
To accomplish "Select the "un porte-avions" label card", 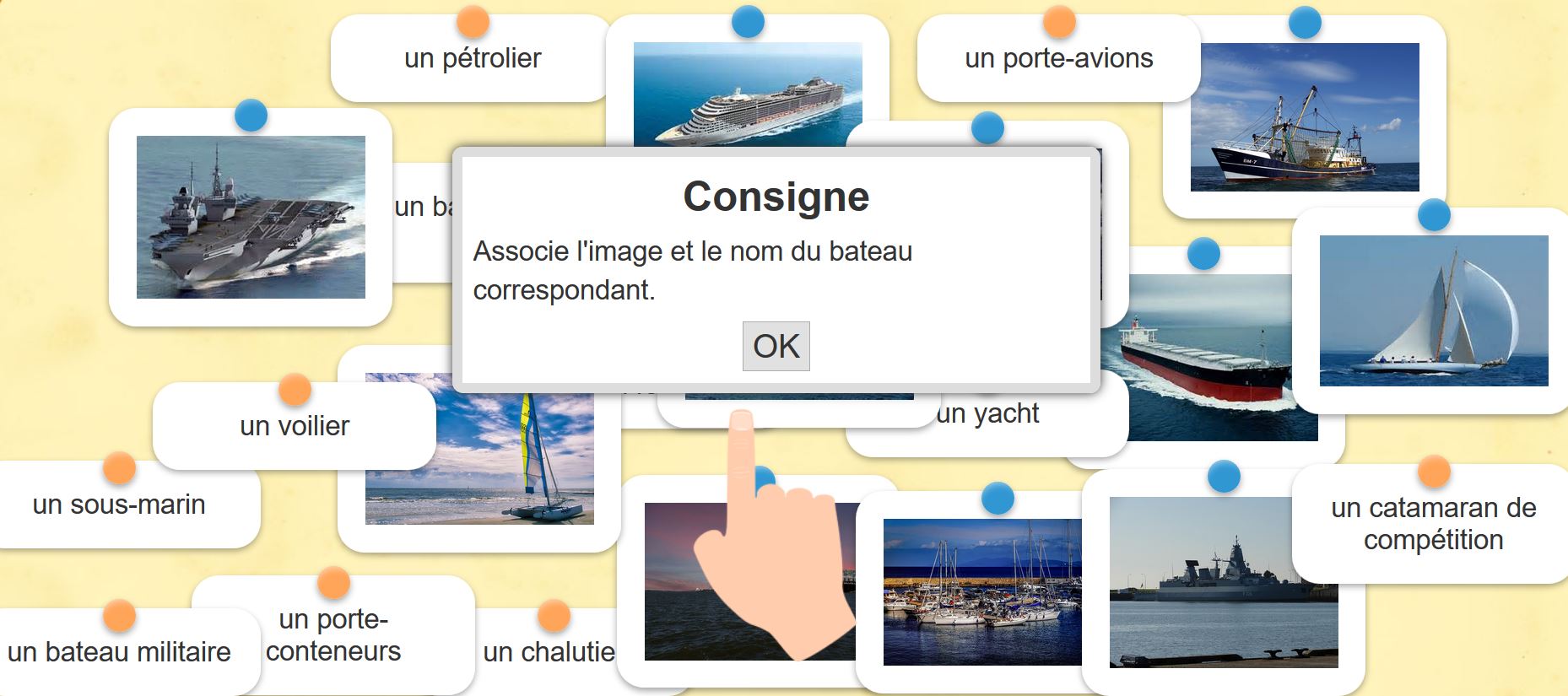I will pyautogui.click(x=1058, y=58).
